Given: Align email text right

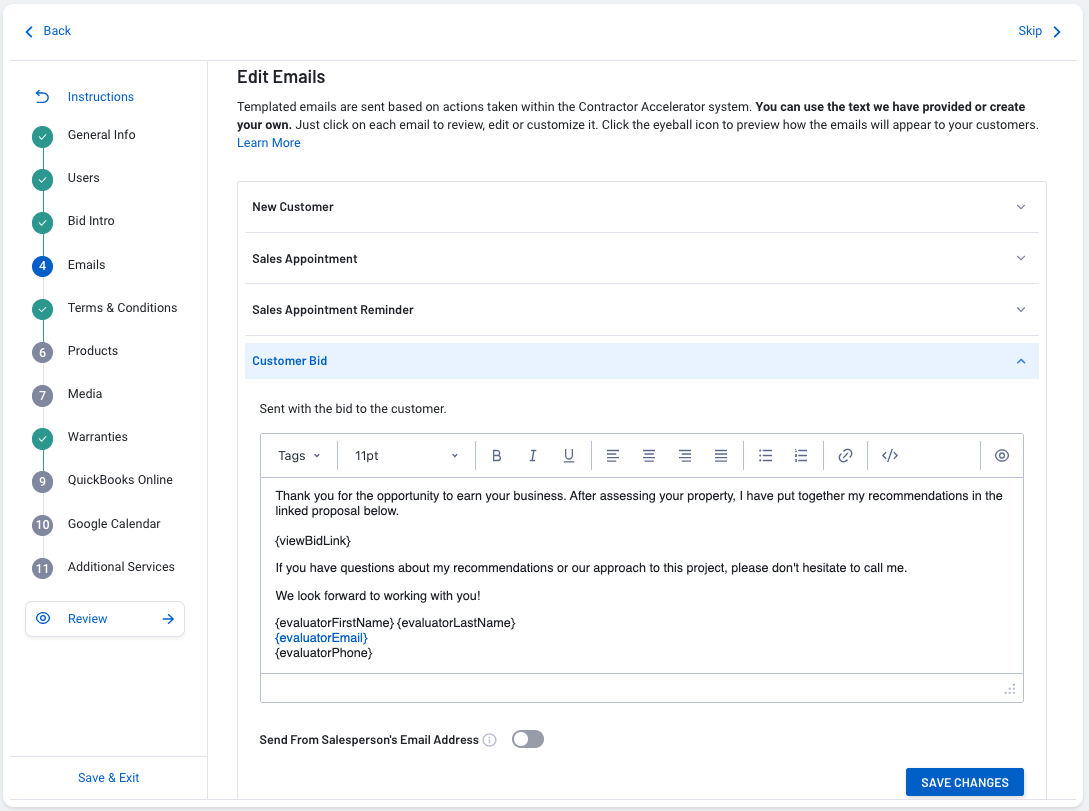Looking at the screenshot, I should tap(685, 455).
